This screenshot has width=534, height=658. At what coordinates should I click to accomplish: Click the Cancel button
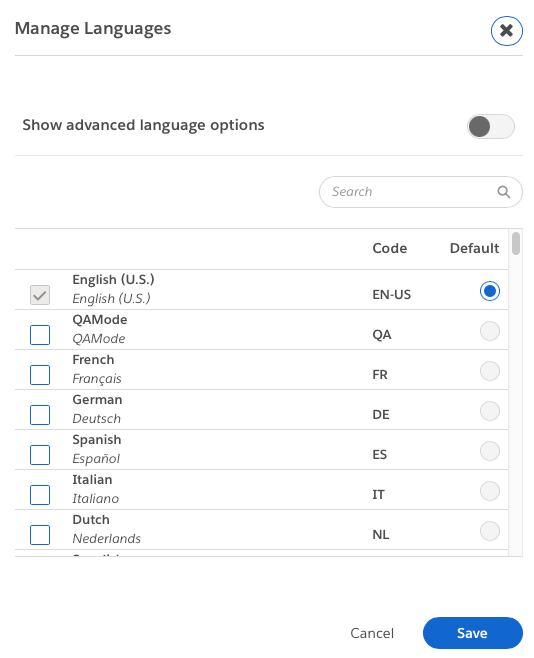click(372, 633)
